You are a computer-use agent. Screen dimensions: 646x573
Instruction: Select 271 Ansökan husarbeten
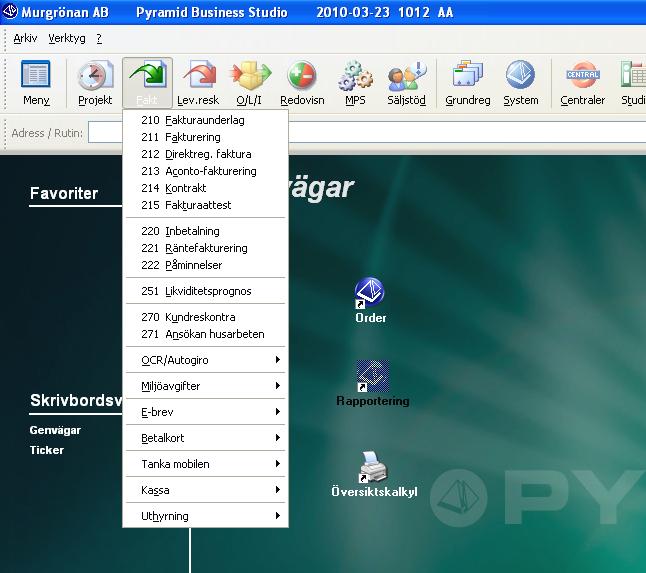[x=205, y=334]
